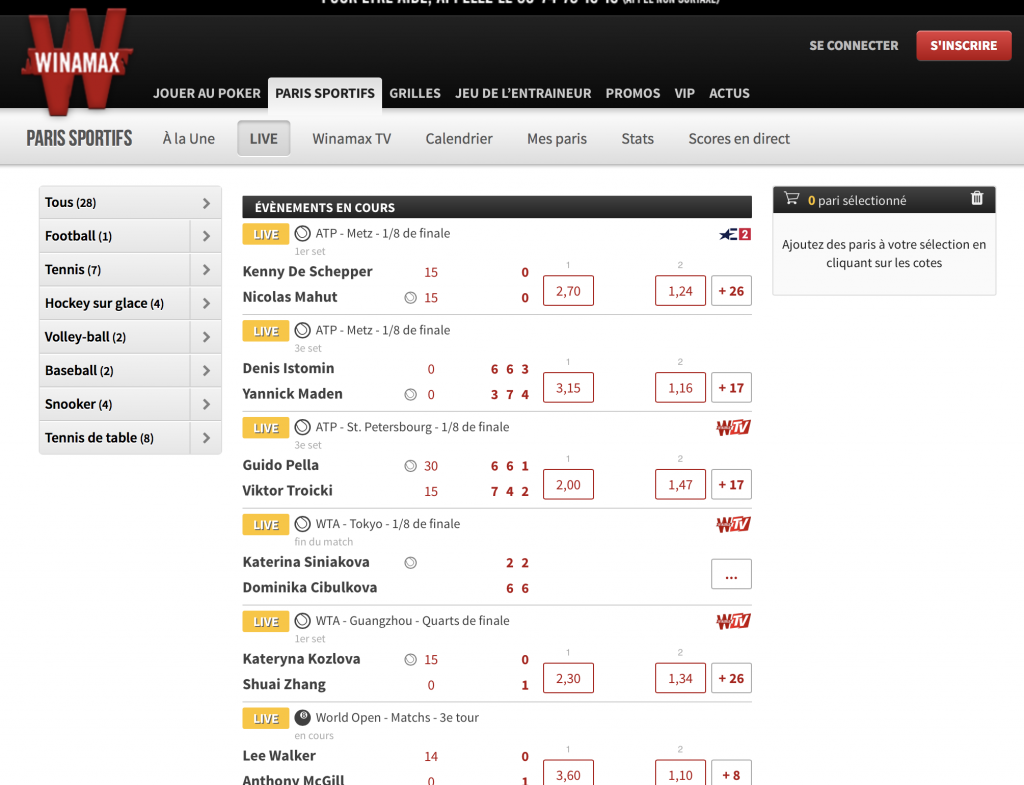Image resolution: width=1024 pixels, height=785 pixels.
Task: Show +17 more bets for Pella match
Action: 731,485
